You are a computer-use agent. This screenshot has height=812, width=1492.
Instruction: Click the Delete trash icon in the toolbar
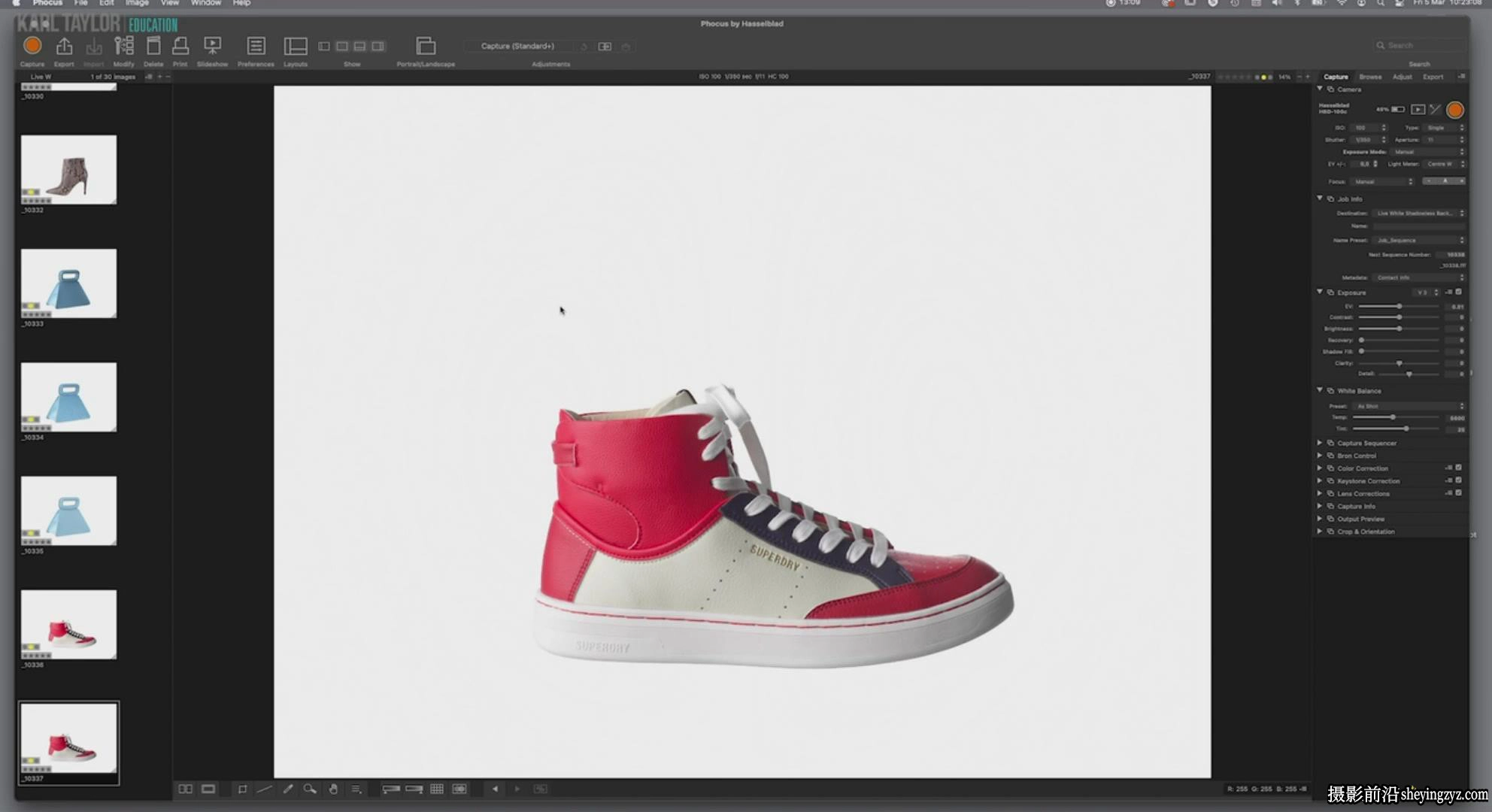tap(153, 46)
